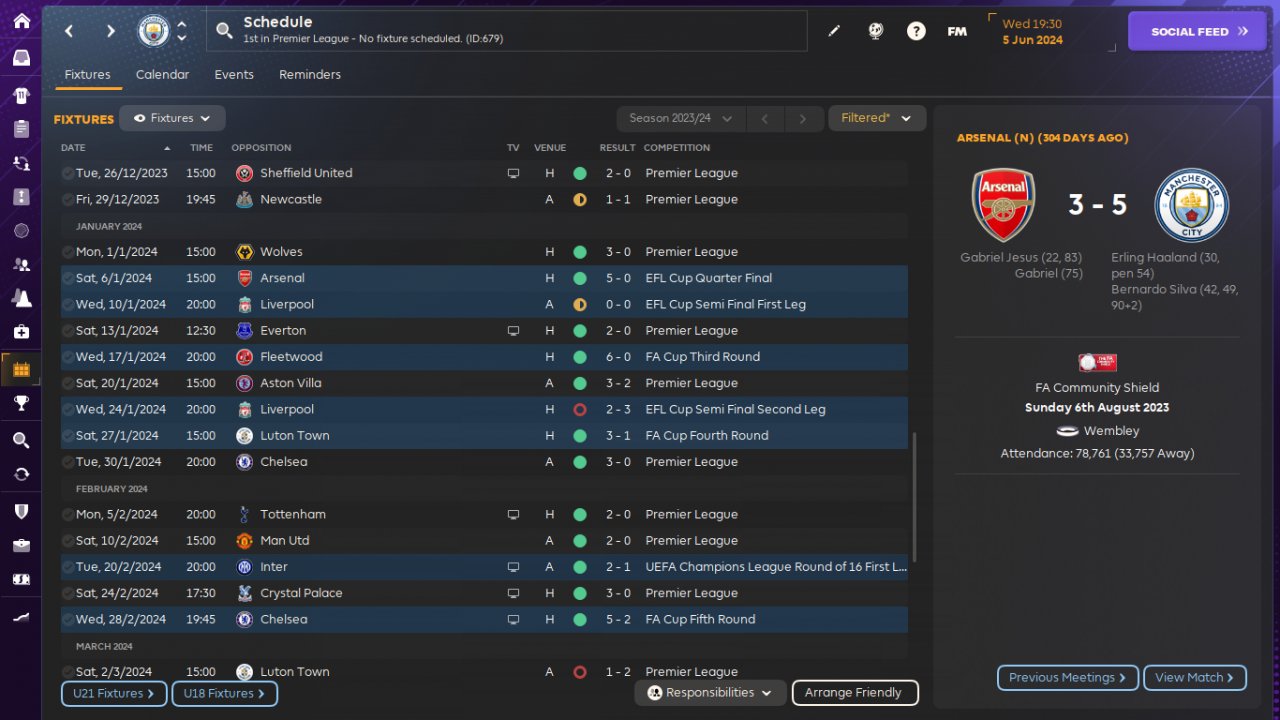The image size is (1280, 720).
Task: Open the Home icon in sidebar
Action: tap(21, 21)
